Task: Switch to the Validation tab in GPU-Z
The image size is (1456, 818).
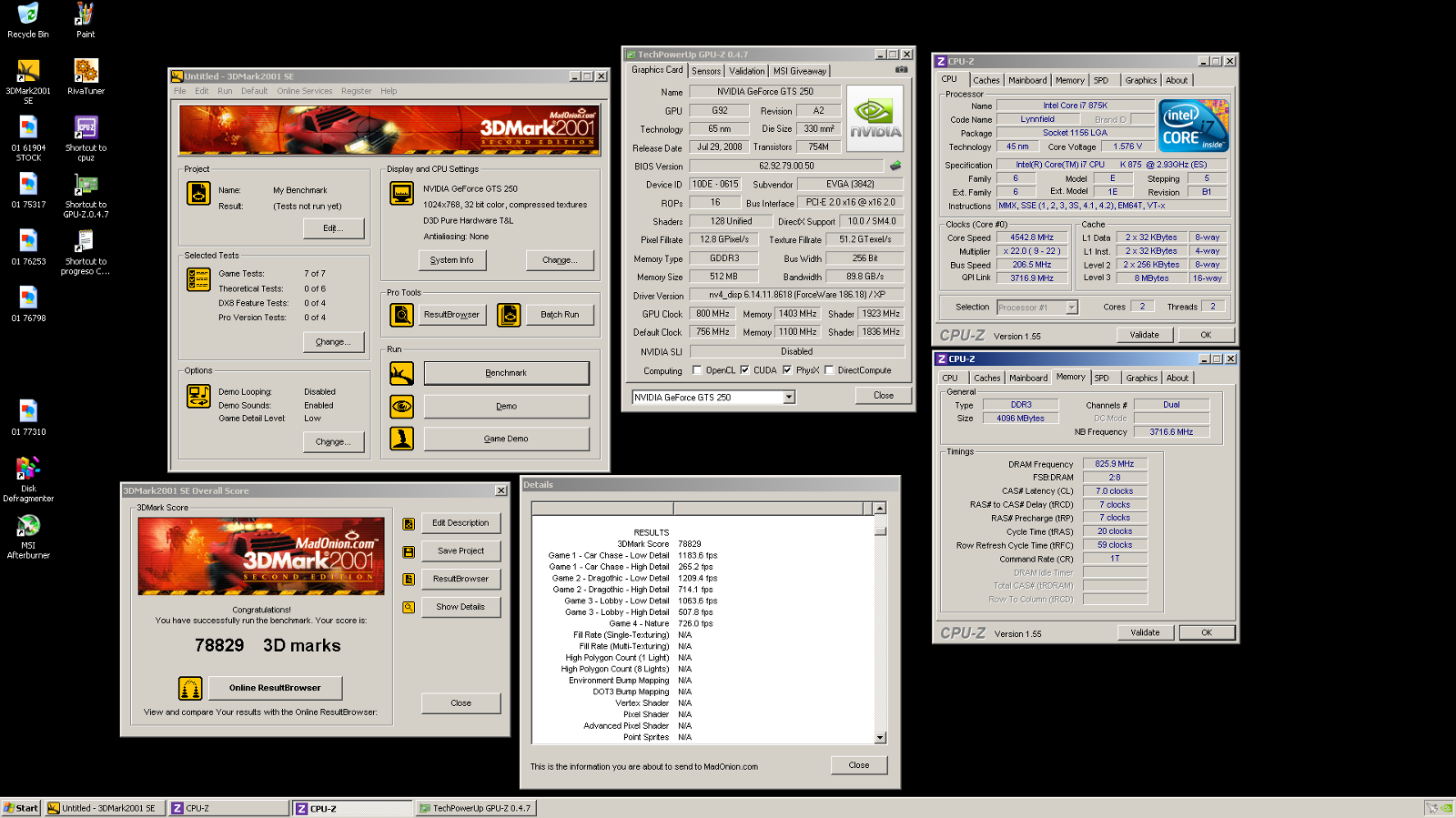Action: coord(747,71)
